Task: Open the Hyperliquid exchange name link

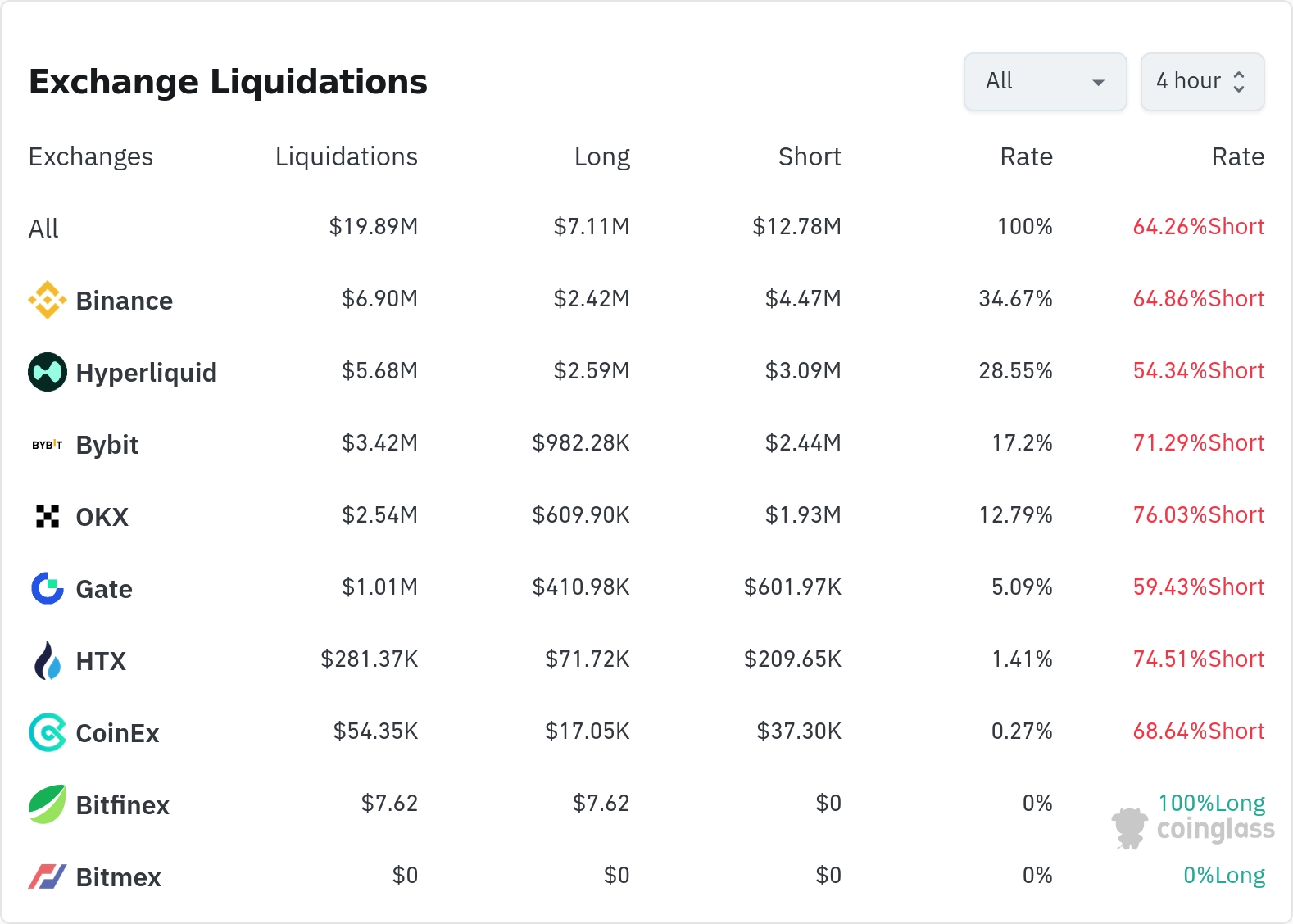Action: pos(146,373)
